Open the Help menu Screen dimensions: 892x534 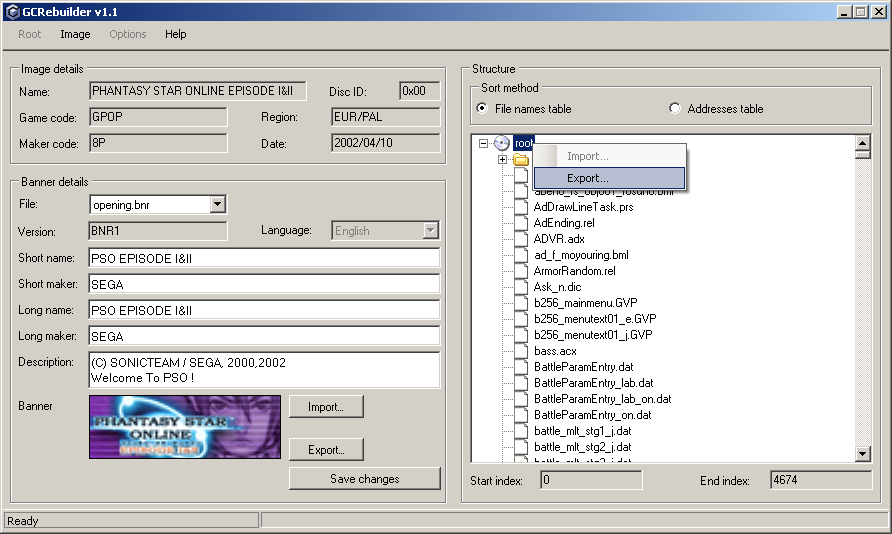[176, 34]
